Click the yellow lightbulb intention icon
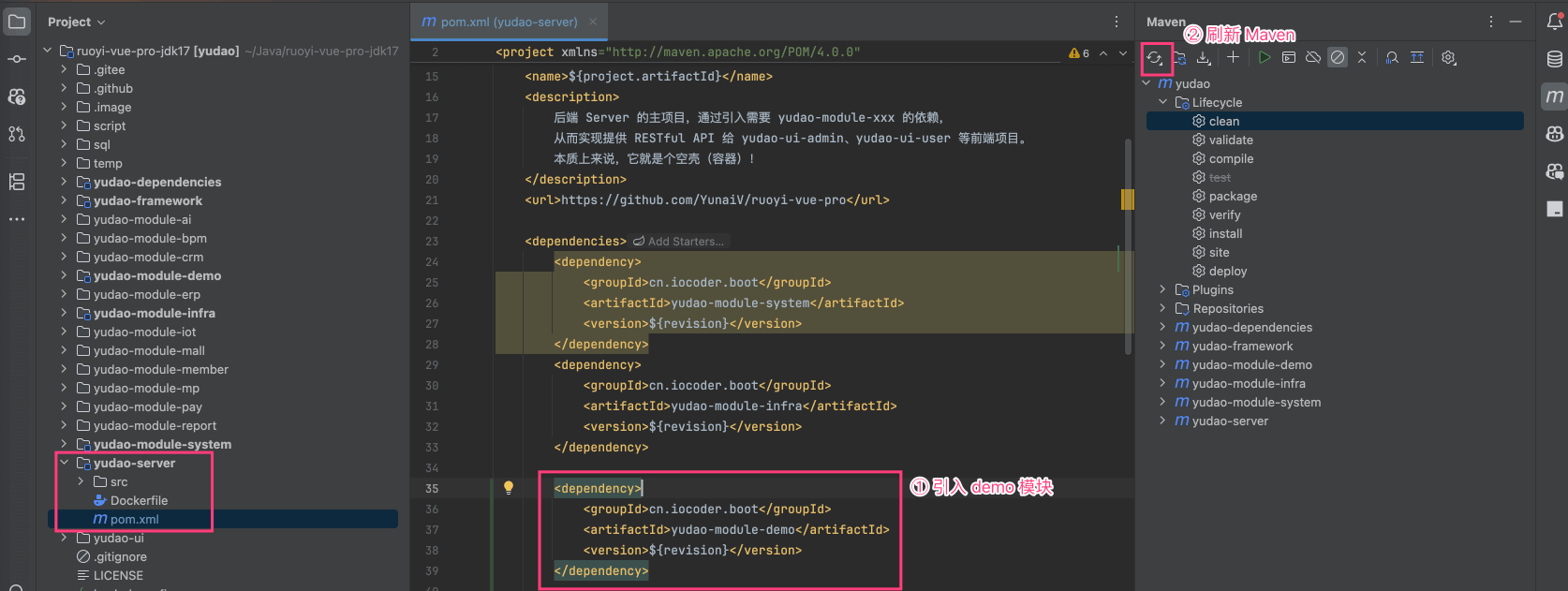This screenshot has width=1568, height=591. coord(509,487)
